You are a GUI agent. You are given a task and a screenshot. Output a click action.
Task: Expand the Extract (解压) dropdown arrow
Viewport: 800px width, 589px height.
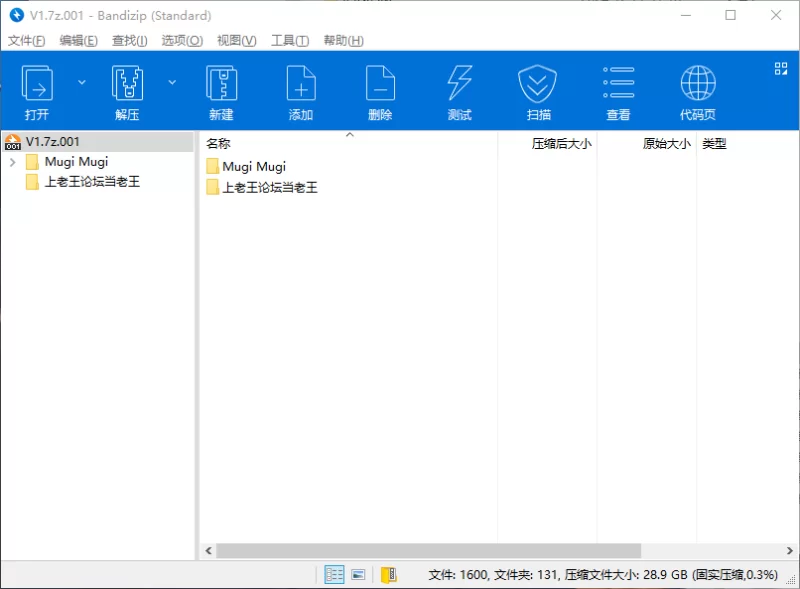coord(172,82)
